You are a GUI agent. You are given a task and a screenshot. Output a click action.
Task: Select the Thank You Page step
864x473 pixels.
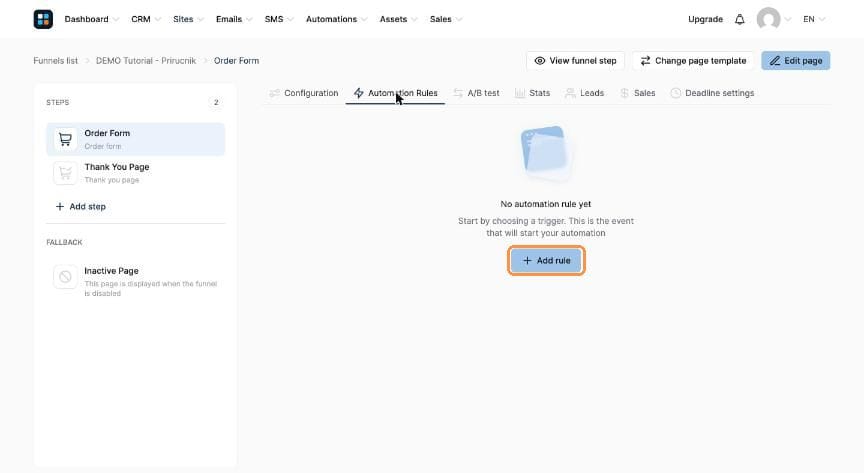point(136,173)
